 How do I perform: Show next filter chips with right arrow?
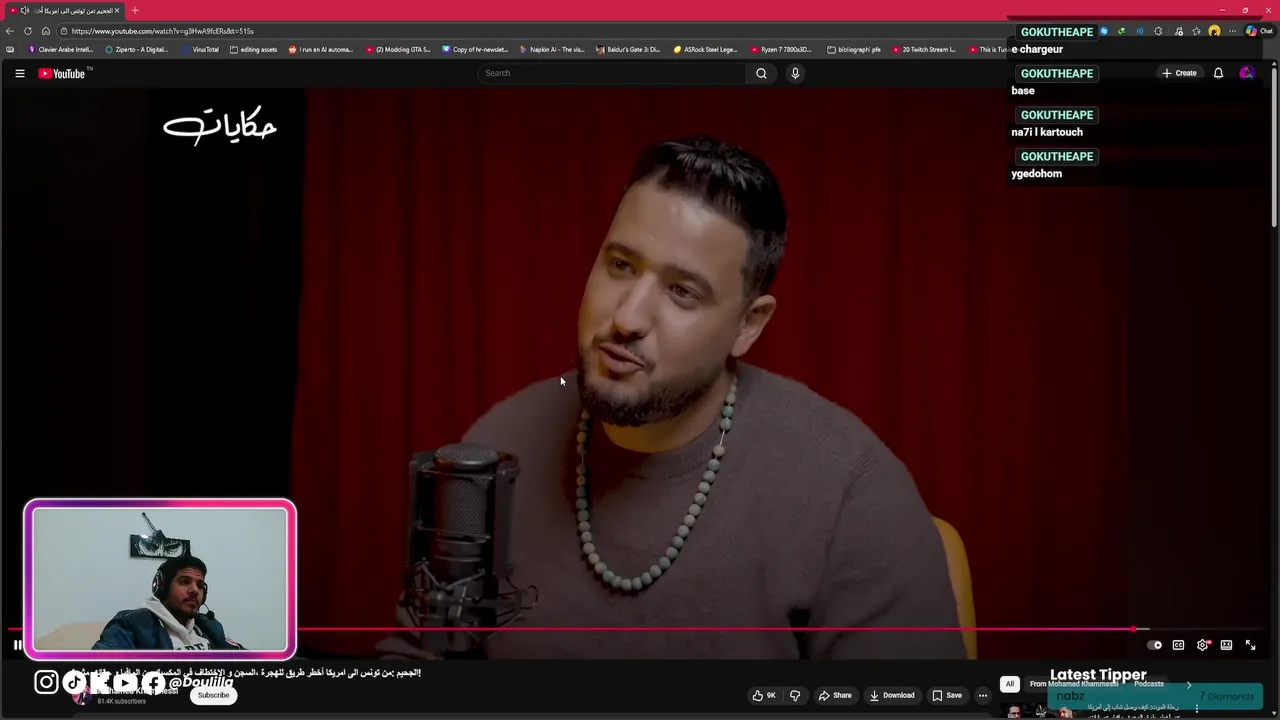(x=1188, y=684)
